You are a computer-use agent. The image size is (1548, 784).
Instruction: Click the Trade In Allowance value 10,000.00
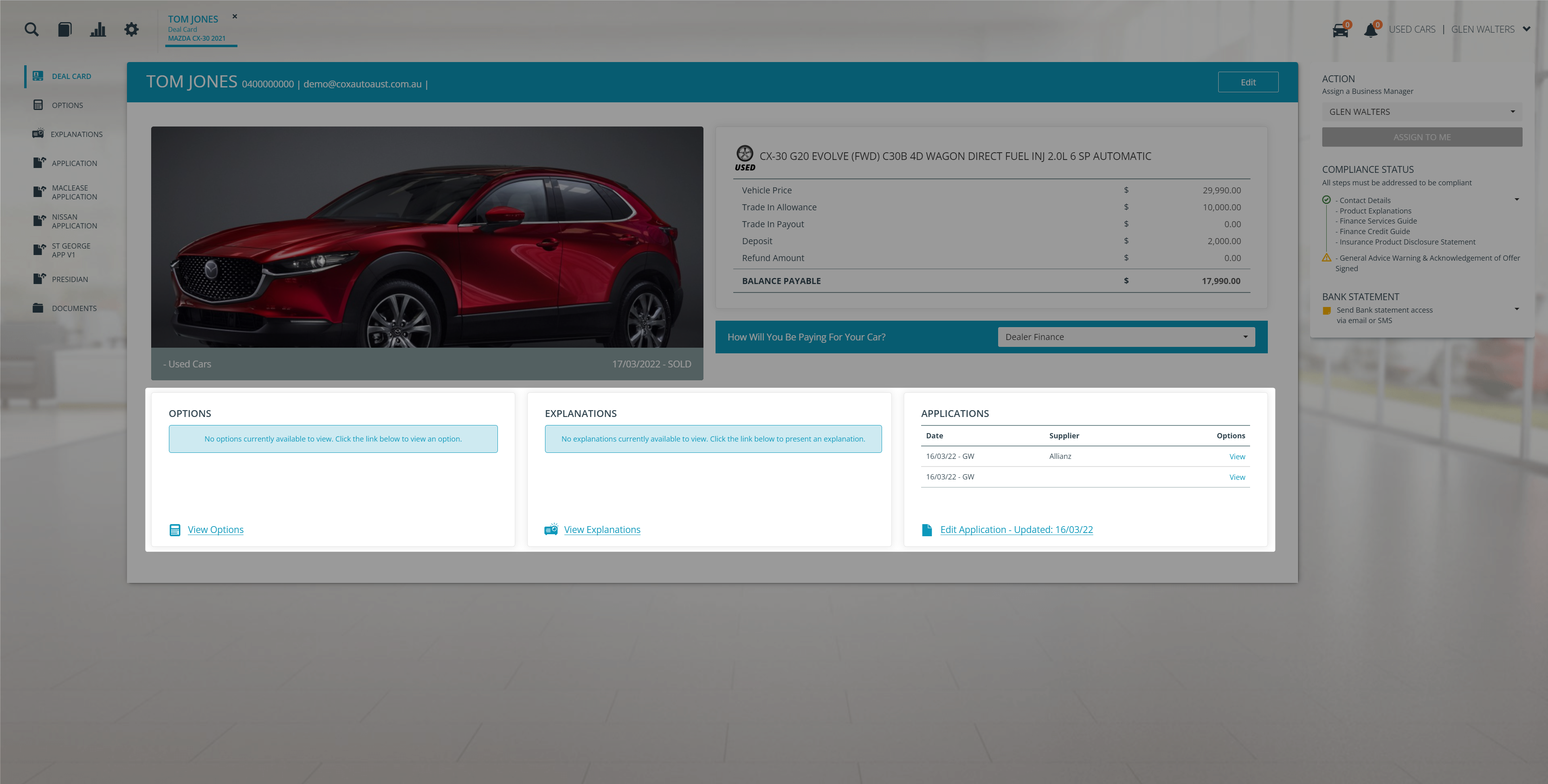1221,207
